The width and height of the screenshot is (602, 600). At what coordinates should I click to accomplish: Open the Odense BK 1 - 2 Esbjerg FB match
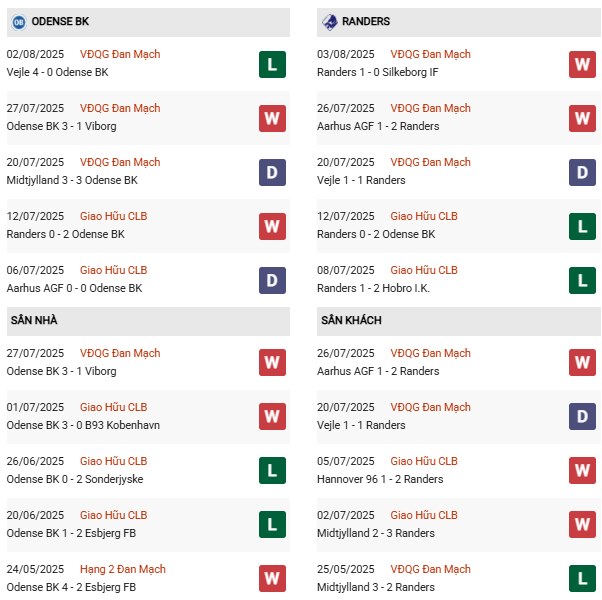(71, 533)
